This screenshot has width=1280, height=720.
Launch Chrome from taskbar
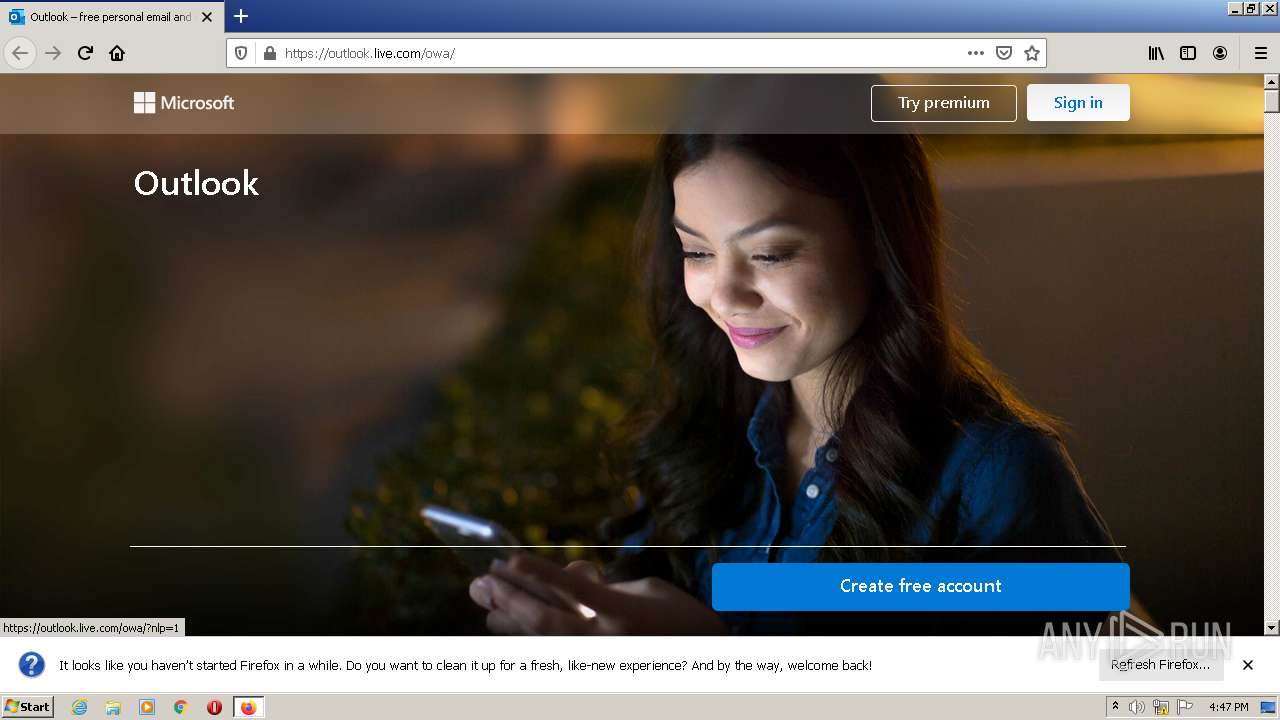pos(181,707)
